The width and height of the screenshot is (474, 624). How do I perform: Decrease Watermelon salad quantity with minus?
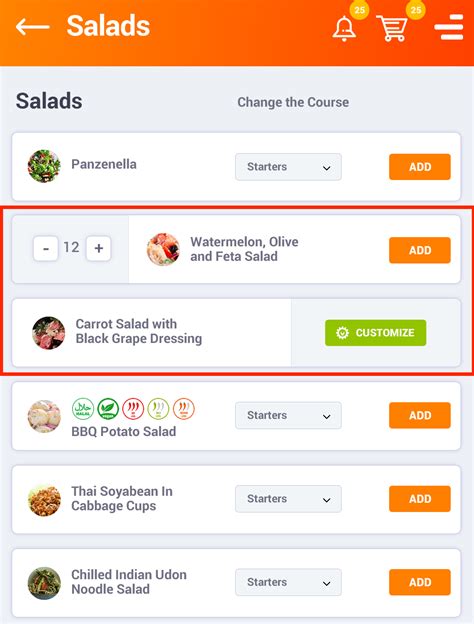click(46, 248)
